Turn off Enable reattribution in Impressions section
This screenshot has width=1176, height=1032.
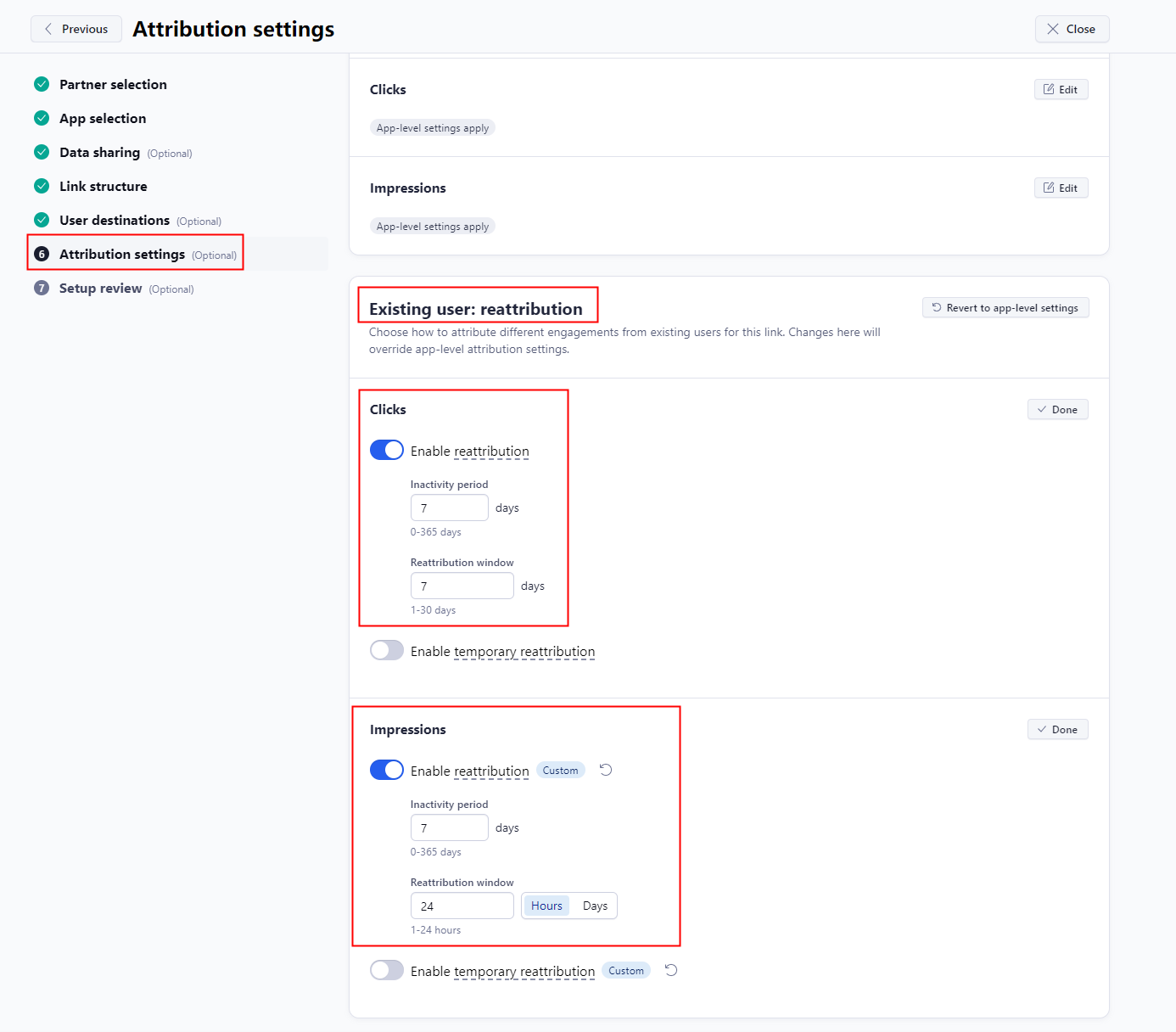pyautogui.click(x=387, y=770)
